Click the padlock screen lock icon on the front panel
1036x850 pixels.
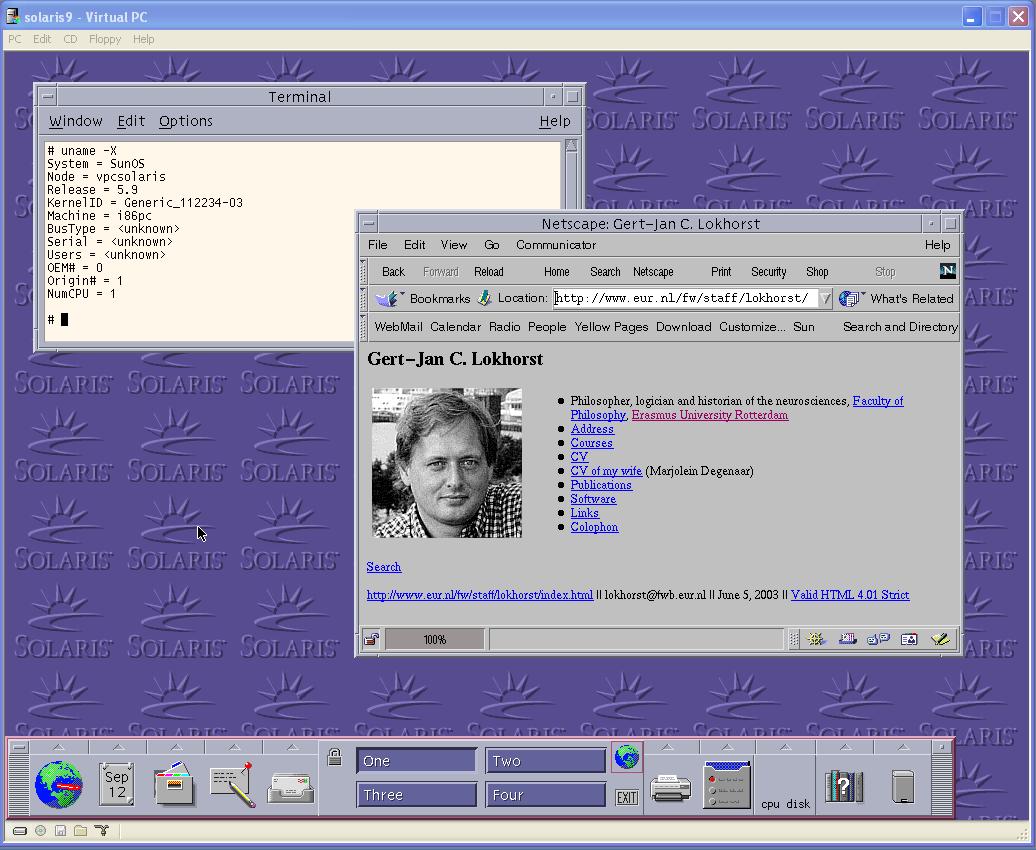click(x=334, y=757)
